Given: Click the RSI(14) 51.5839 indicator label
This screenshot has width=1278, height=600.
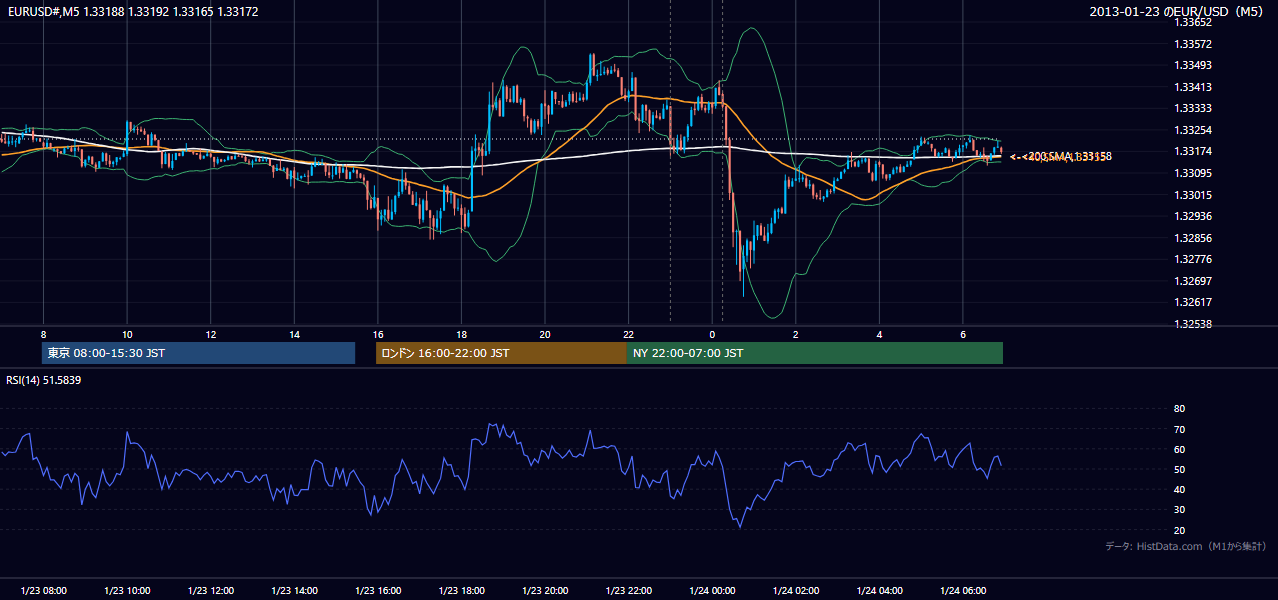Looking at the screenshot, I should [44, 380].
